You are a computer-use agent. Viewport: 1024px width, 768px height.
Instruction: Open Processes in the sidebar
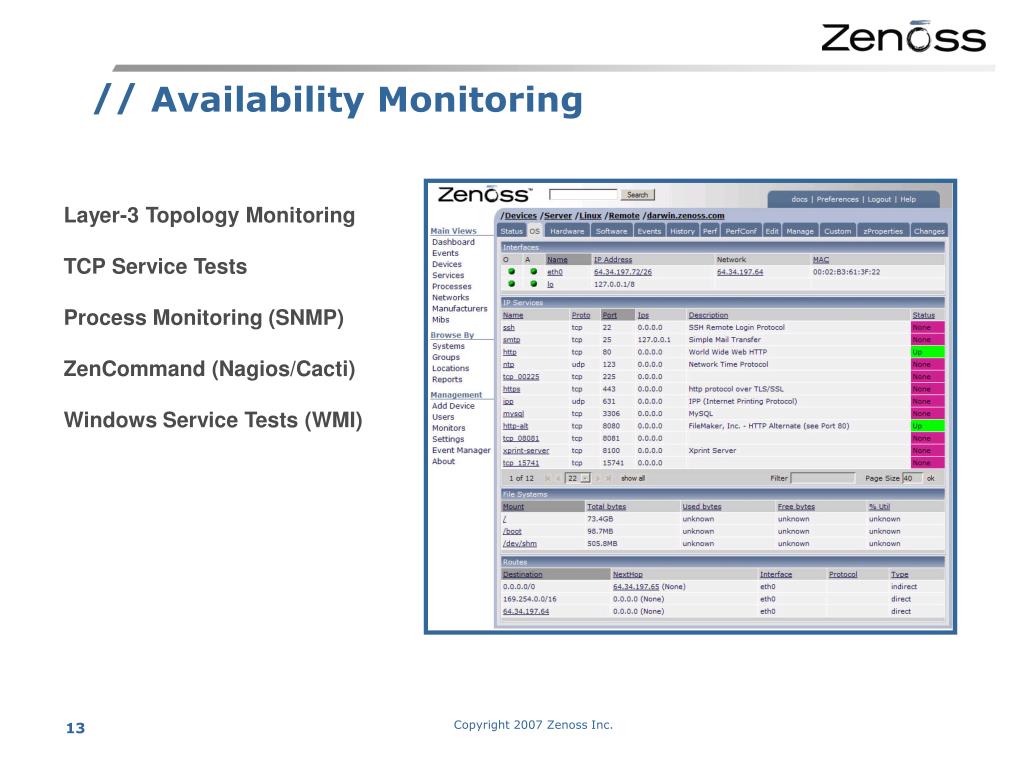click(x=451, y=287)
